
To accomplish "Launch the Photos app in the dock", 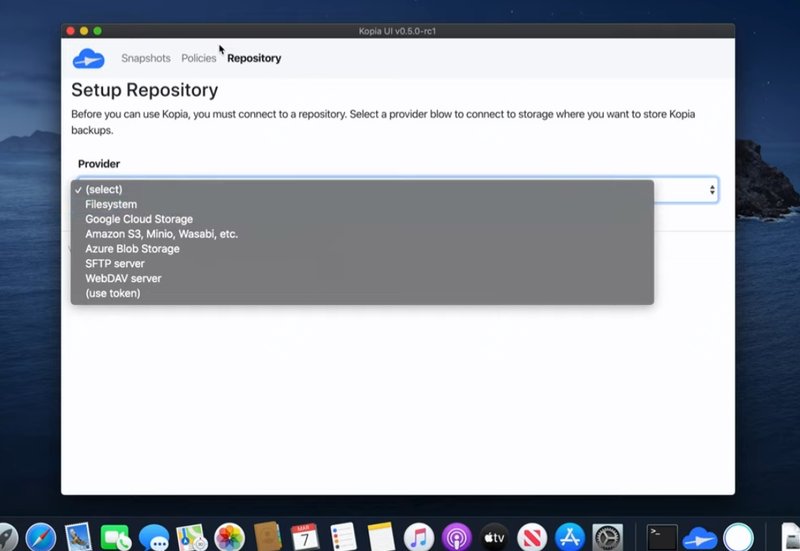I will 230,538.
